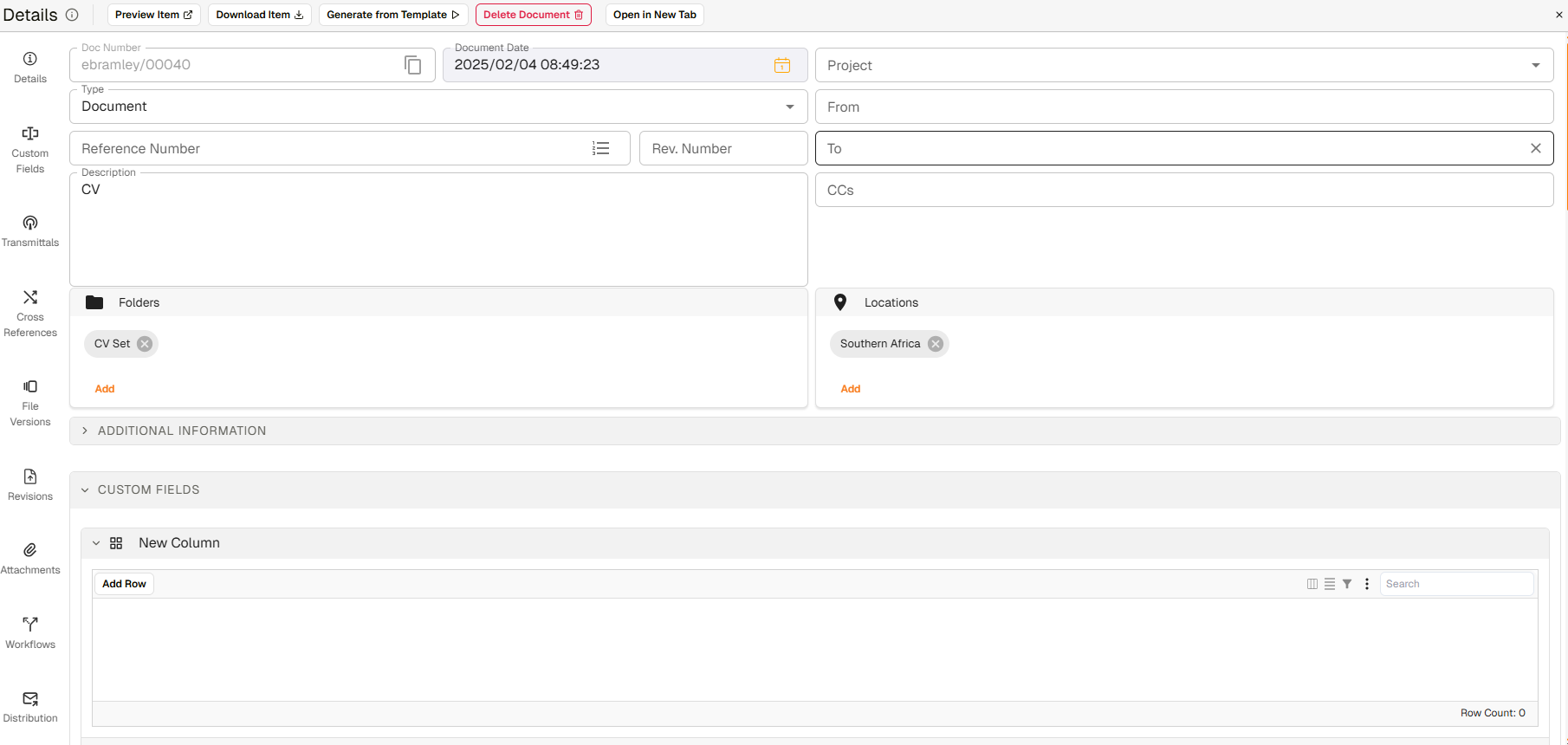Open the Project dropdown

click(x=1184, y=65)
